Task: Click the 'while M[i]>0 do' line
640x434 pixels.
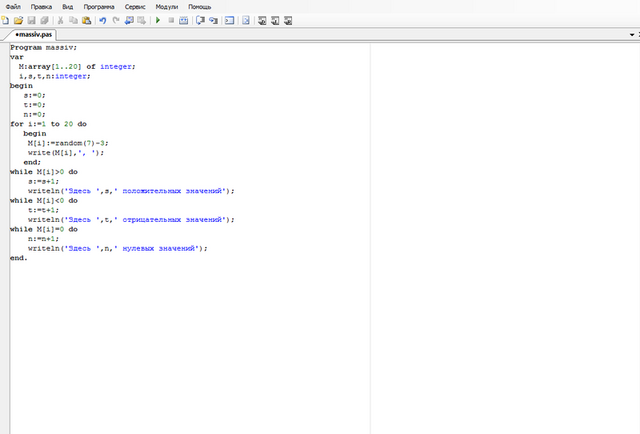Action: (x=44, y=171)
